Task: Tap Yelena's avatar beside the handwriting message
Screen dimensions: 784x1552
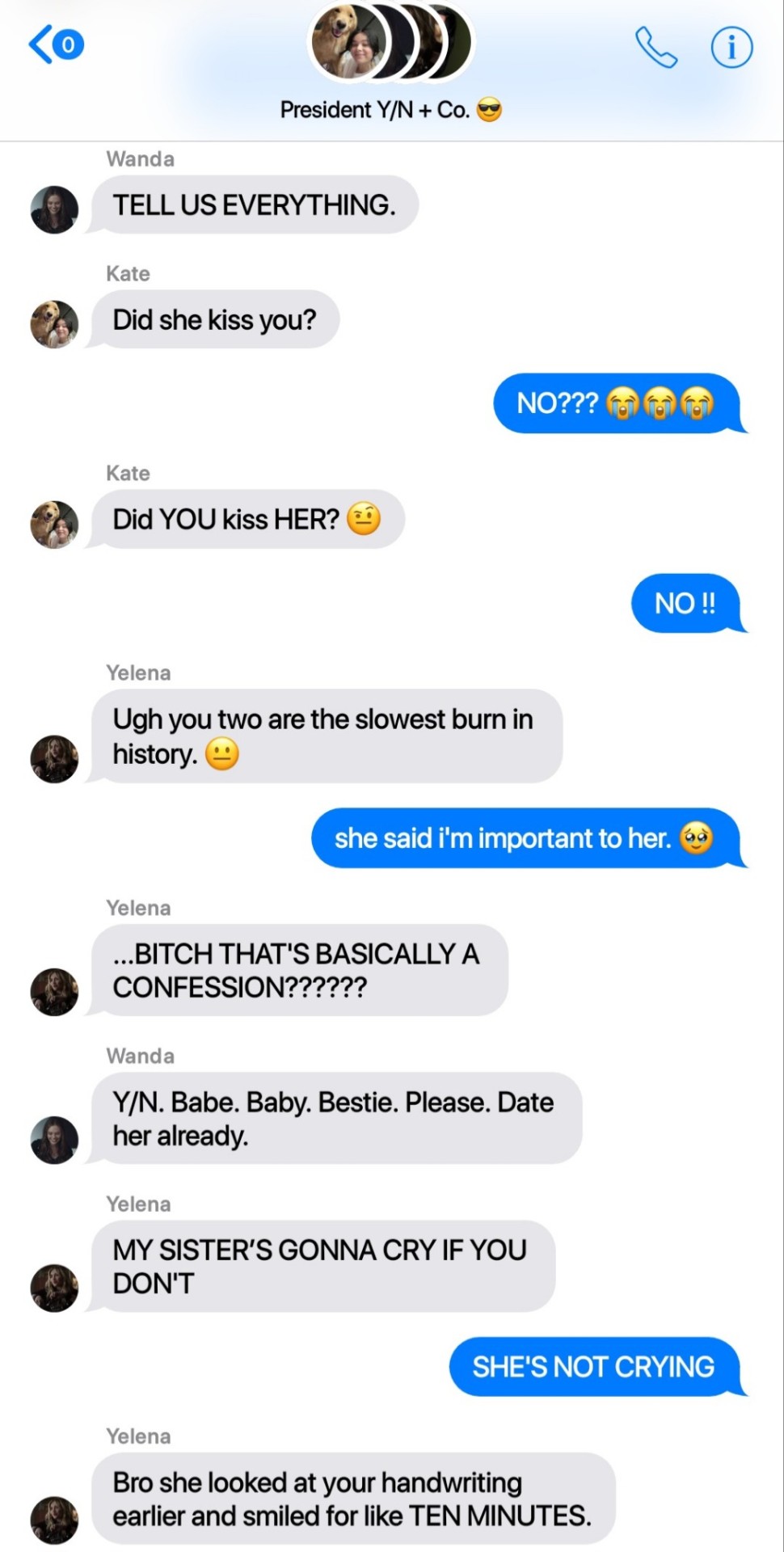Action: [54, 1520]
